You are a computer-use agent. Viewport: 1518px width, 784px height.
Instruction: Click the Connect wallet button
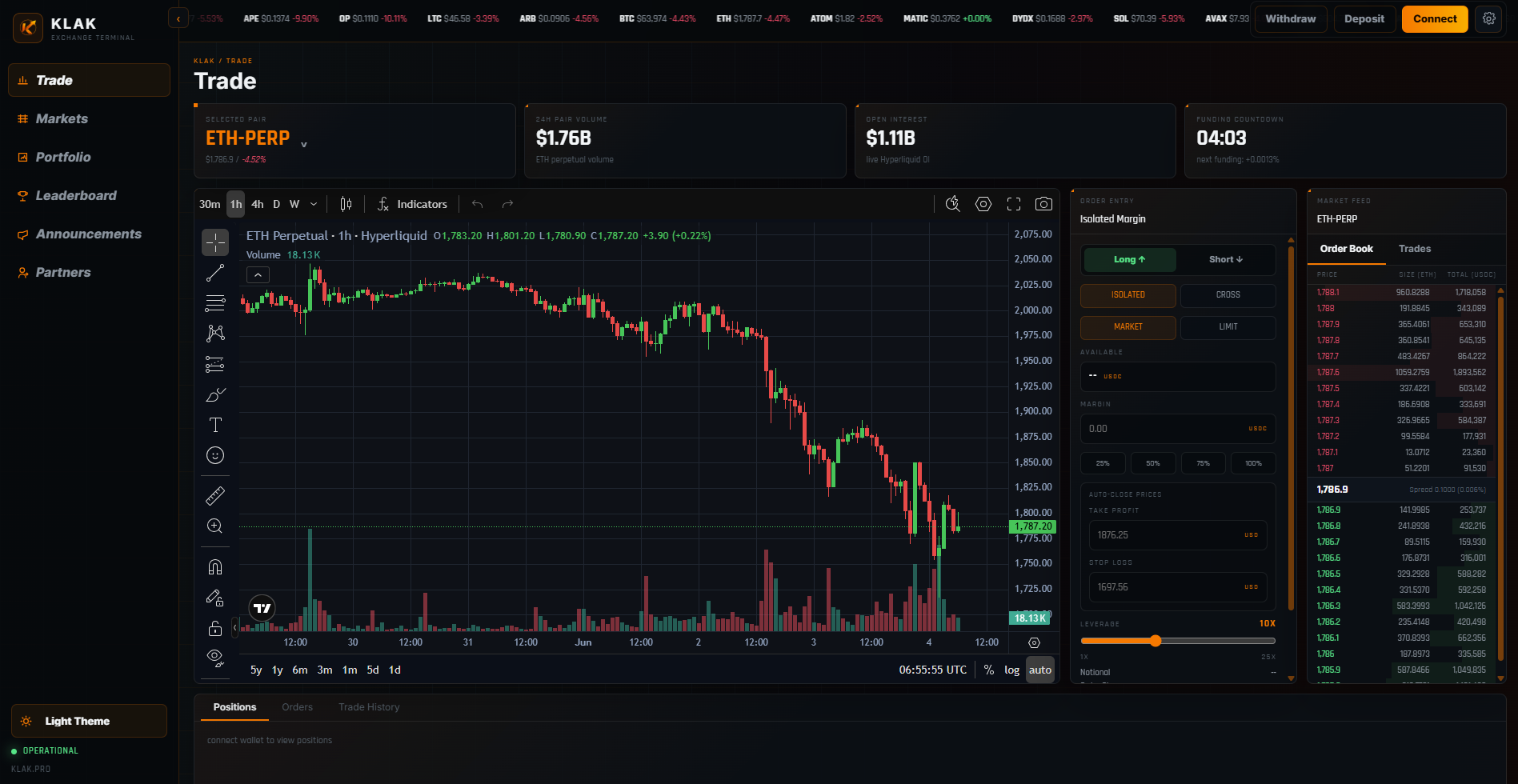(1435, 18)
